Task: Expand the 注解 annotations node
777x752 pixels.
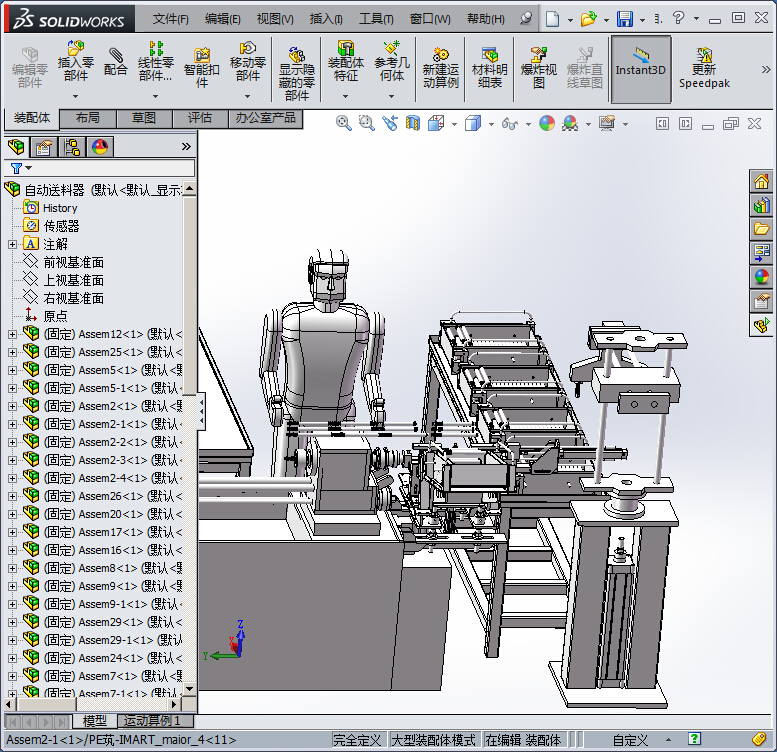Action: pyautogui.click(x=12, y=244)
